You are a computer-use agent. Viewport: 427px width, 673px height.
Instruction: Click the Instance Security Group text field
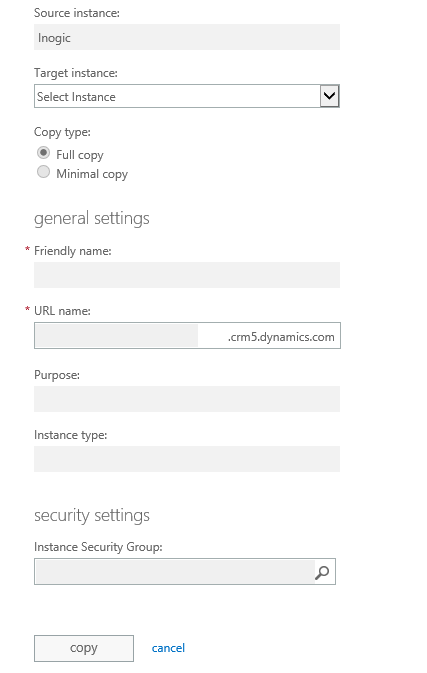pyautogui.click(x=175, y=572)
